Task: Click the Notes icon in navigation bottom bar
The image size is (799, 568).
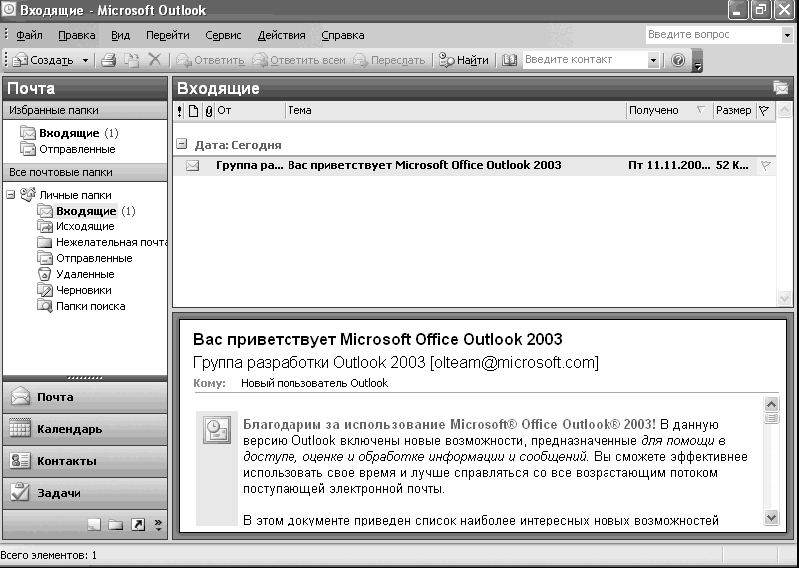Action: click(x=94, y=524)
